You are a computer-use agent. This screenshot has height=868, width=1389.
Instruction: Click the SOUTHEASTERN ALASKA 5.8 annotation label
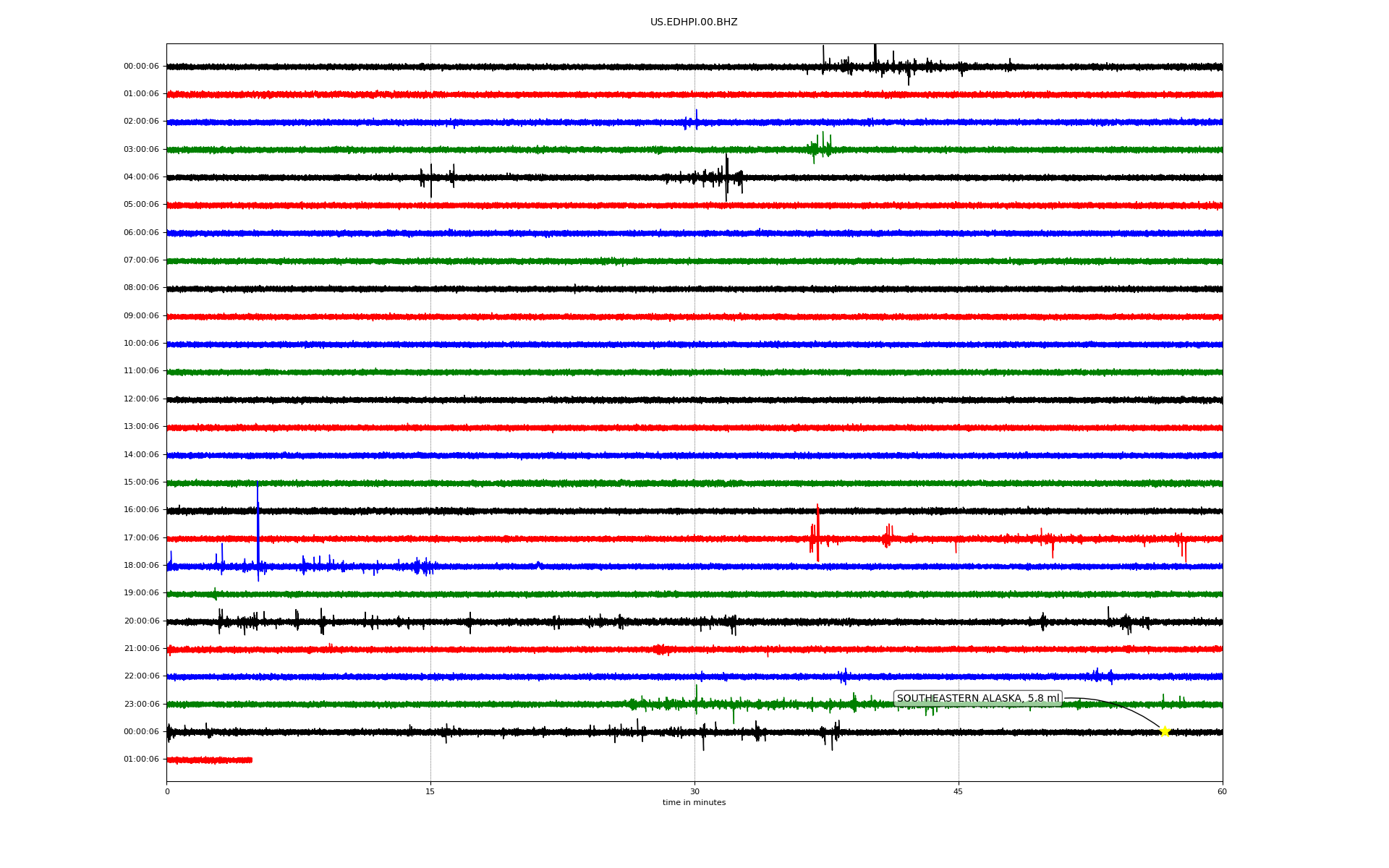[x=977, y=699]
